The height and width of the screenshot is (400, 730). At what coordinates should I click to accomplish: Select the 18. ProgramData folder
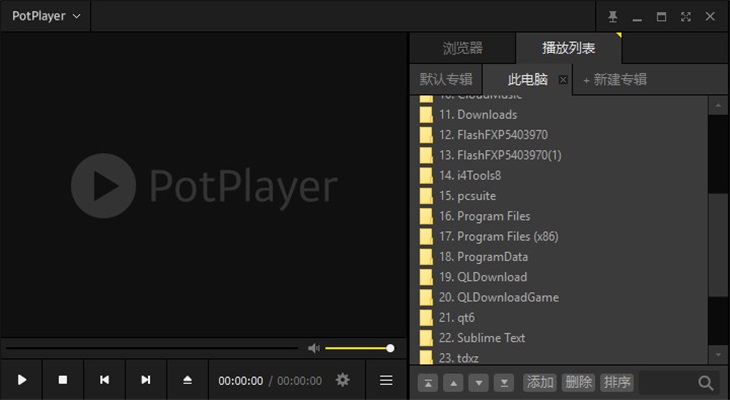pos(559,257)
